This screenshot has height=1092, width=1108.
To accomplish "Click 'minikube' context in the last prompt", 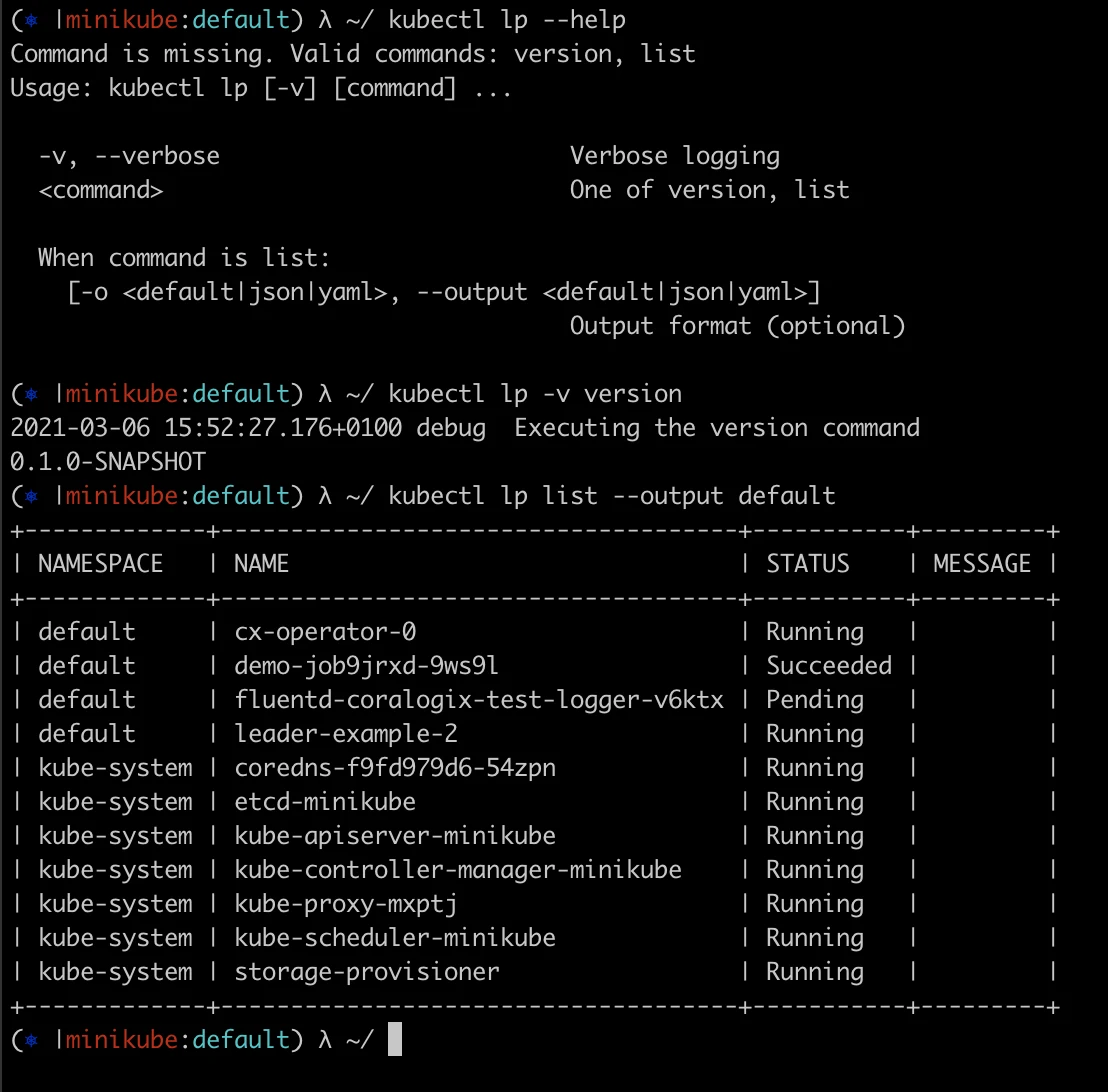I will click(122, 1040).
